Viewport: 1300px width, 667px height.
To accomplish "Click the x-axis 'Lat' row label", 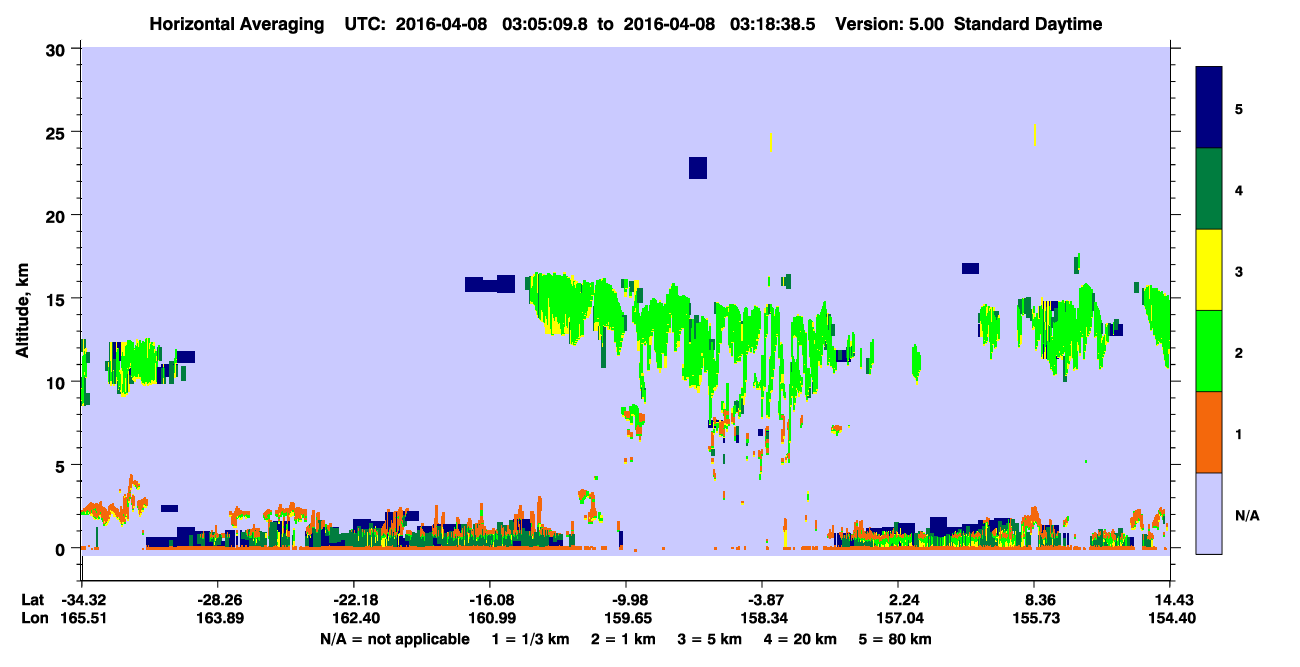I will (33, 600).
